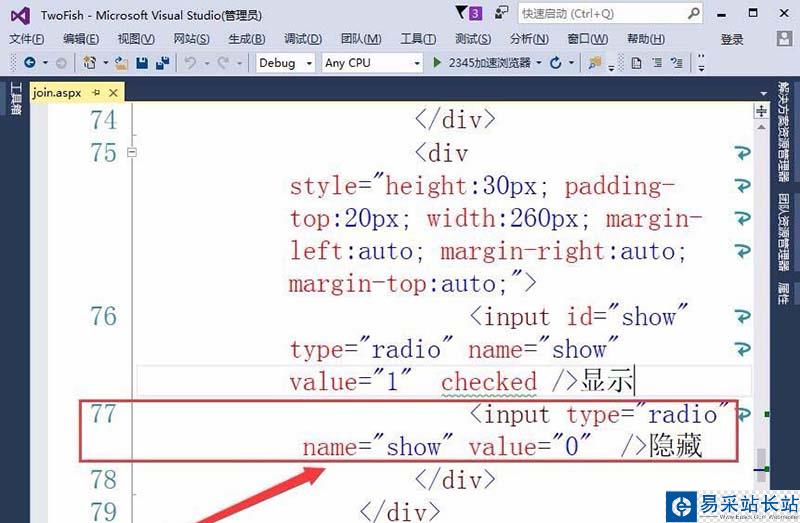Open the 调试(D) menu

pos(303,39)
